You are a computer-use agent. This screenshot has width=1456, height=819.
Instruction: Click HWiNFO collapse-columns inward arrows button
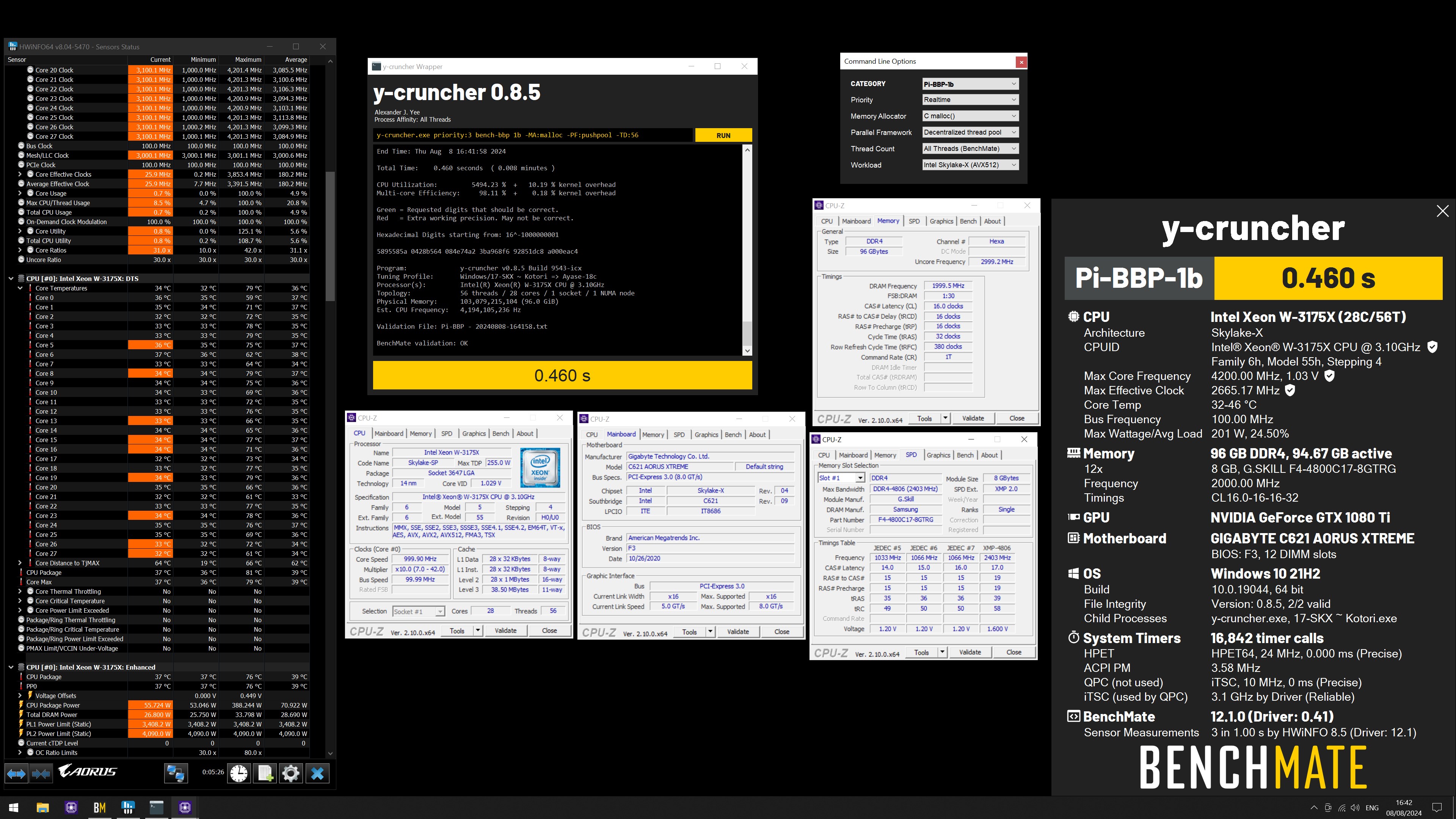pyautogui.click(x=41, y=773)
